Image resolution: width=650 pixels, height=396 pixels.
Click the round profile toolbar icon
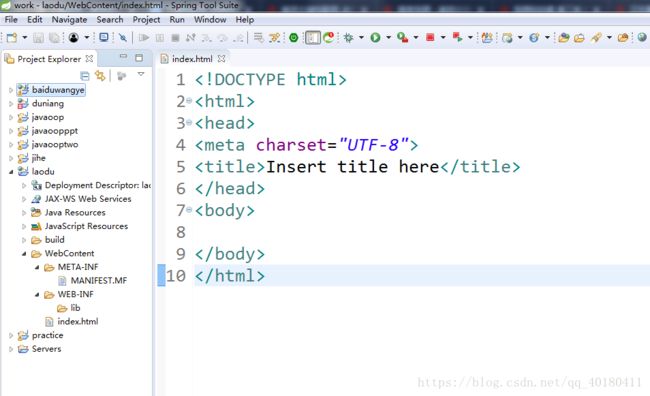74,38
